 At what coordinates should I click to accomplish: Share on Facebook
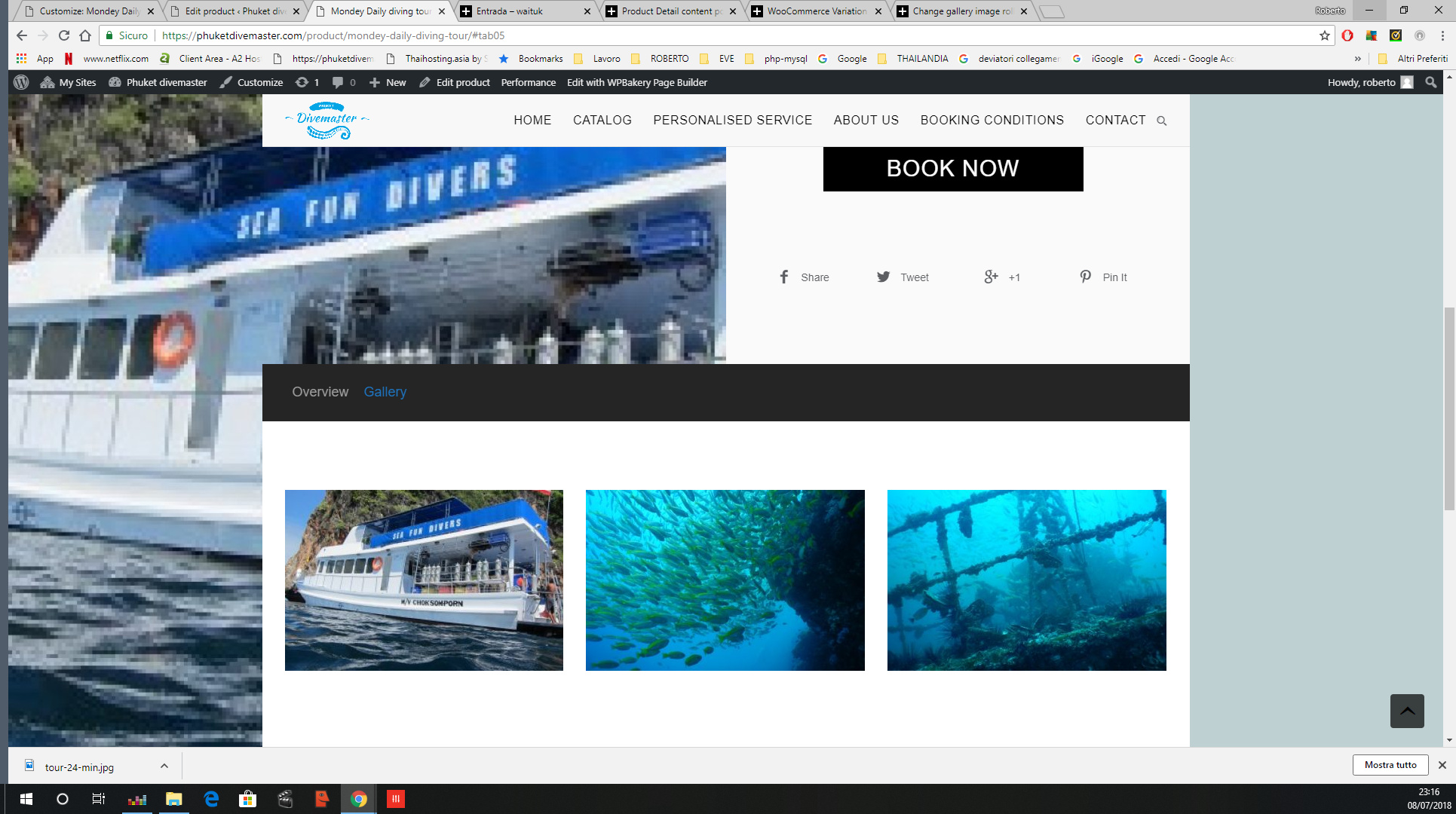click(804, 277)
